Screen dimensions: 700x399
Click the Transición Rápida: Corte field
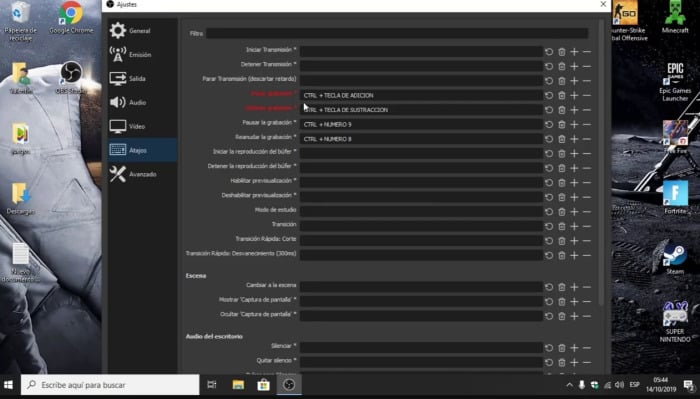click(421, 240)
